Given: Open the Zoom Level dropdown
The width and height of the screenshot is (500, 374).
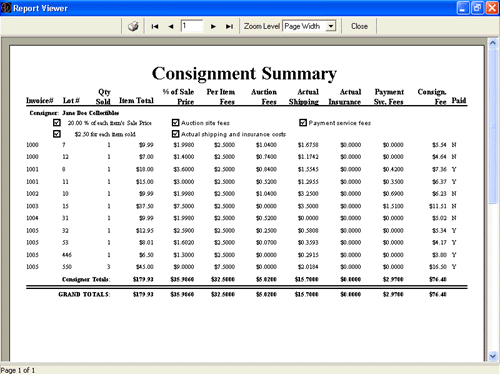Looking at the screenshot, I should click(331, 26).
